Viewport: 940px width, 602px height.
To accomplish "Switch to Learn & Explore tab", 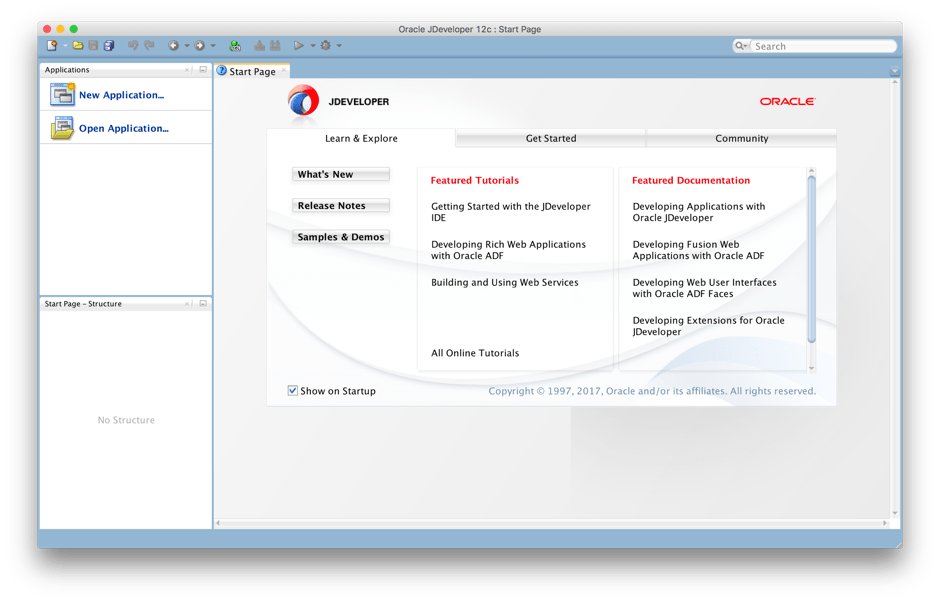I will (361, 139).
